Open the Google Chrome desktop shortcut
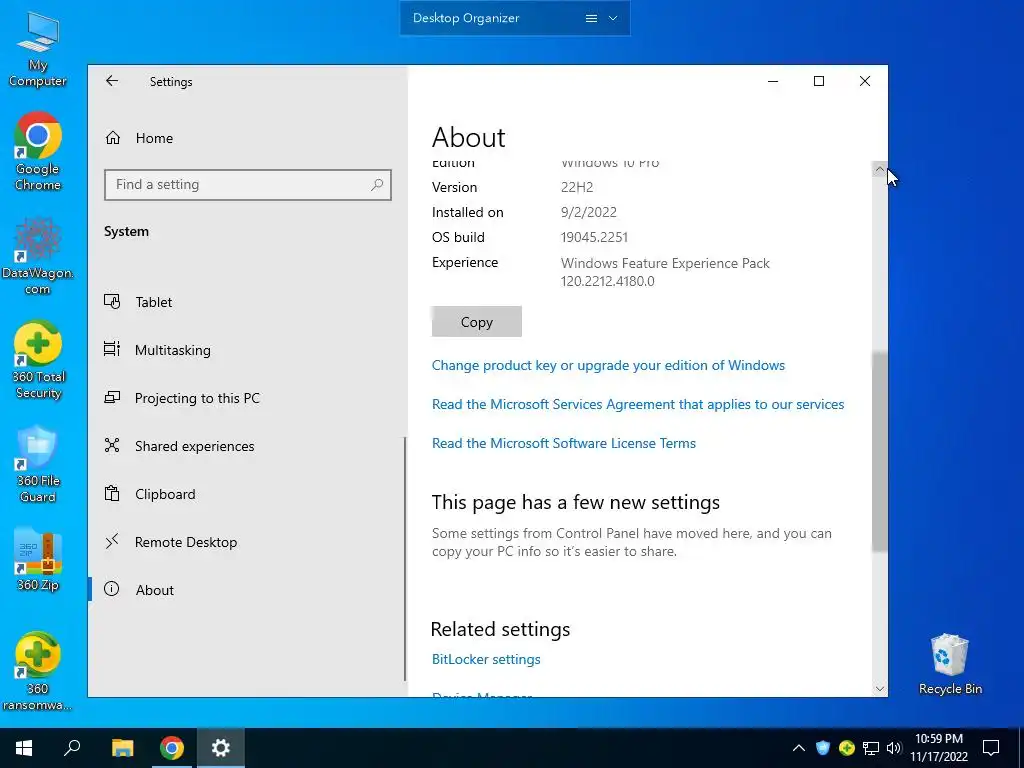This screenshot has height=768, width=1024. point(37,152)
